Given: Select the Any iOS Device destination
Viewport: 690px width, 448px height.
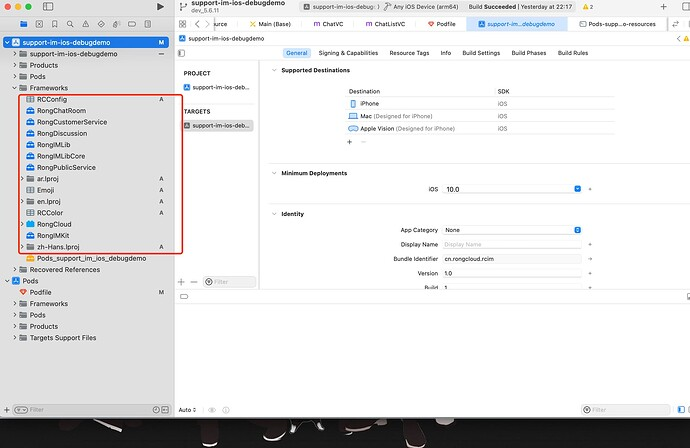Looking at the screenshot, I should [x=421, y=7].
